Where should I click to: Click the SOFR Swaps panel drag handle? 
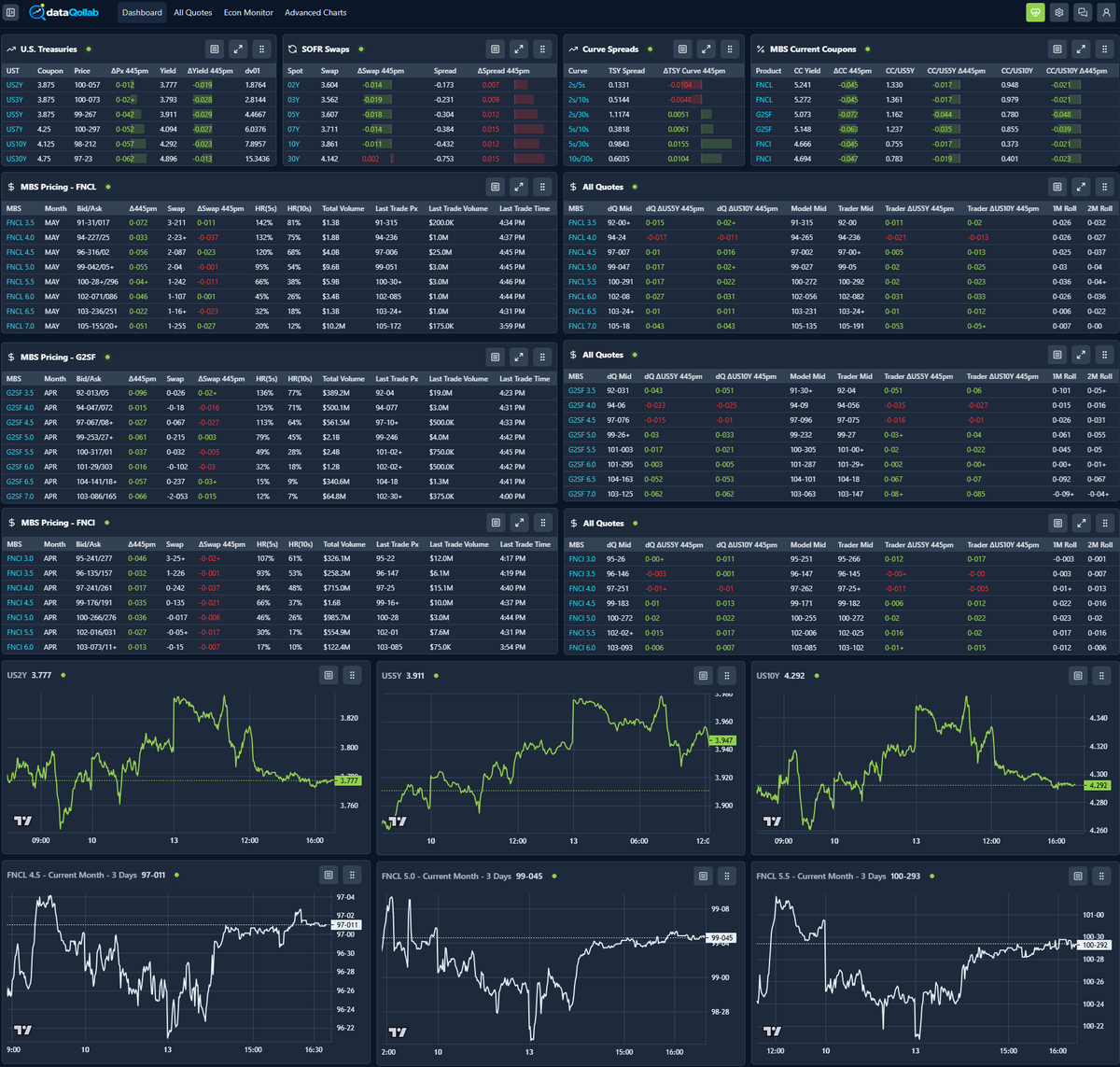tap(543, 49)
